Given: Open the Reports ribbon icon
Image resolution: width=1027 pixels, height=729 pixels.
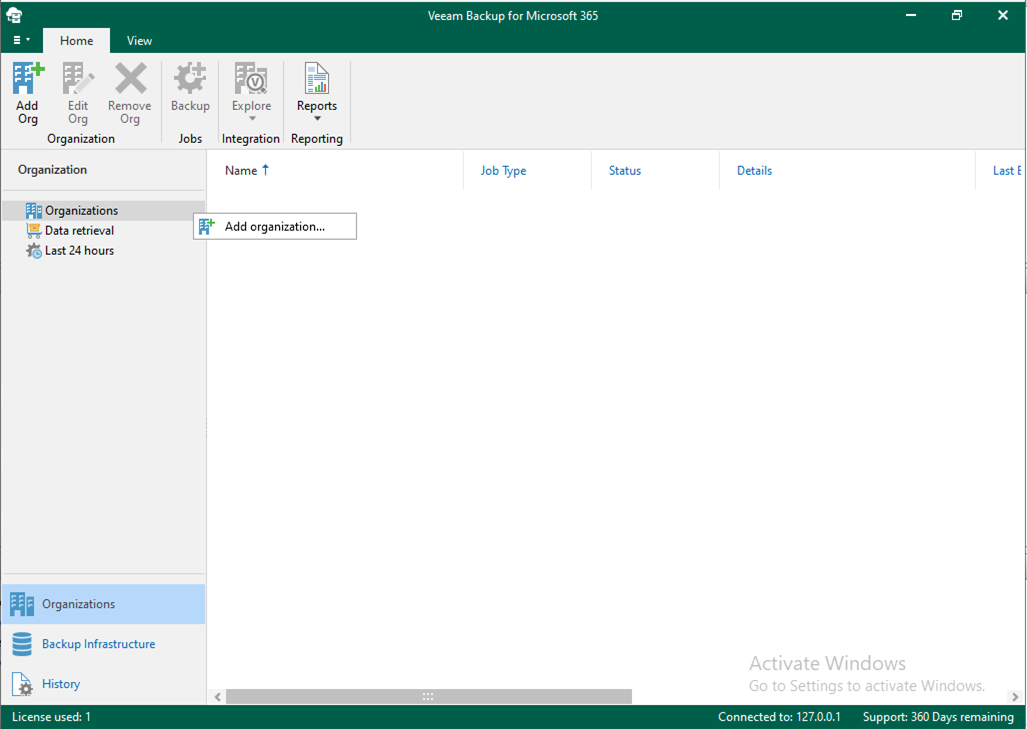Looking at the screenshot, I should pyautogui.click(x=317, y=79).
